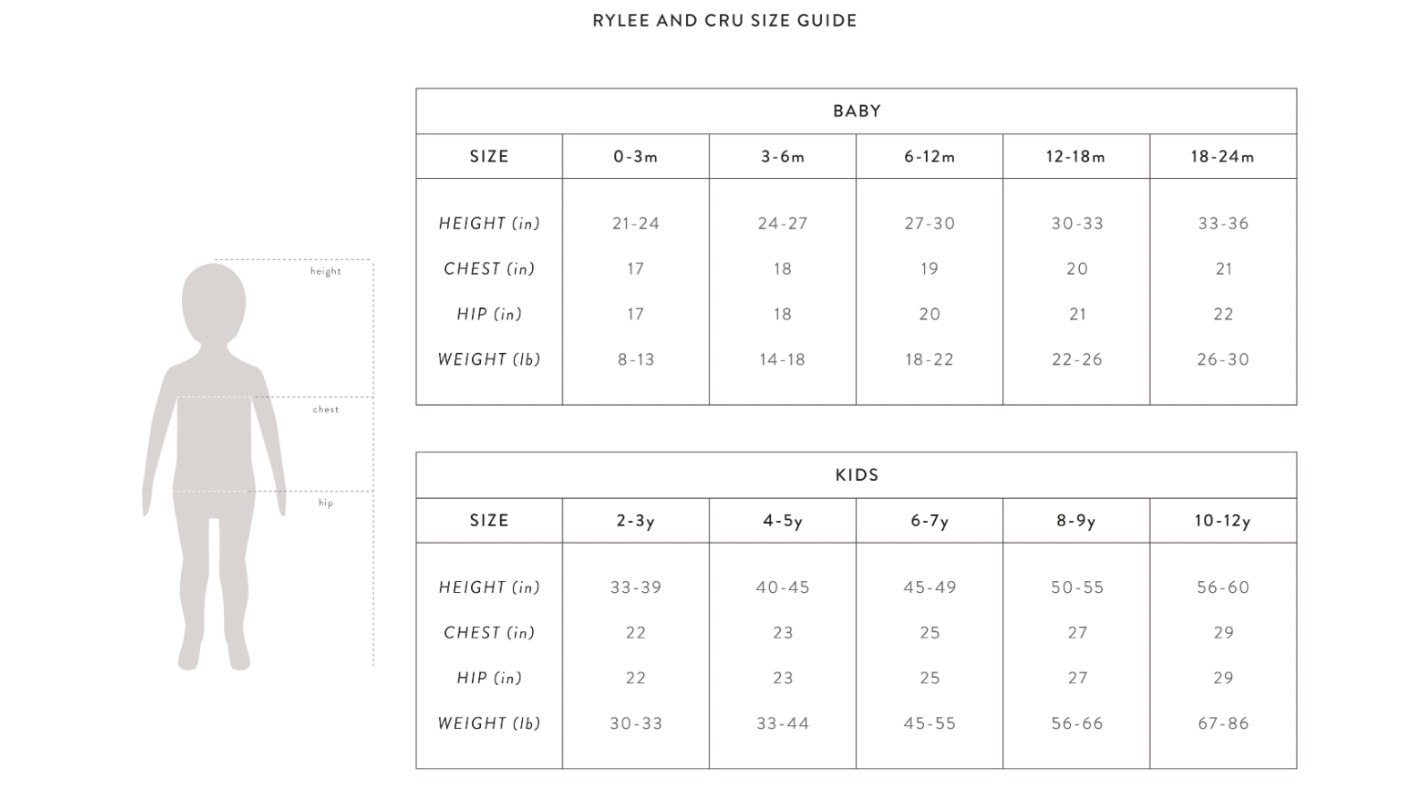Image resolution: width=1402 pixels, height=786 pixels.
Task: Click the kids table HIP (in) row label
Action: [x=489, y=678]
